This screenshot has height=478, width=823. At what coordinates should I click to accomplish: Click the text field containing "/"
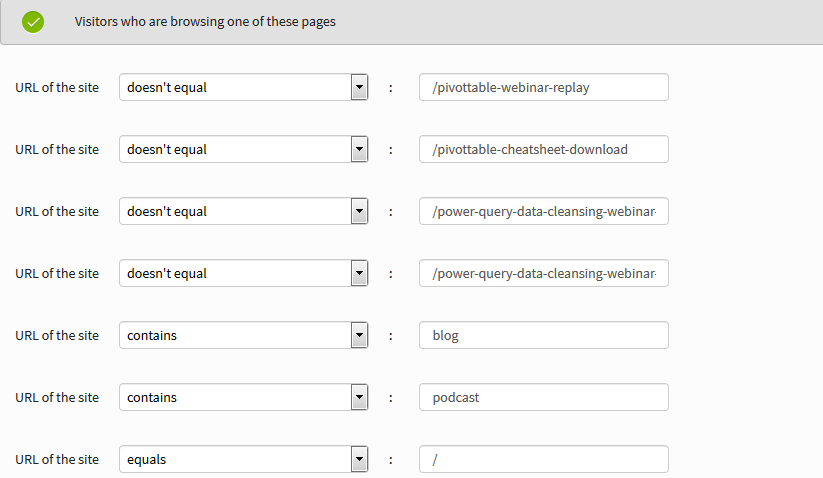tap(543, 460)
